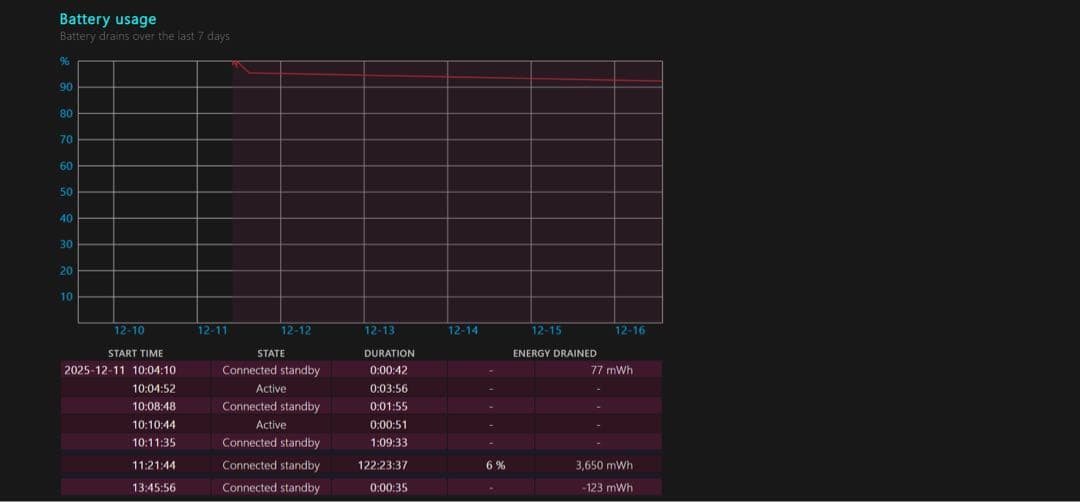Select the 12-10 date label on chart axis

click(129, 331)
